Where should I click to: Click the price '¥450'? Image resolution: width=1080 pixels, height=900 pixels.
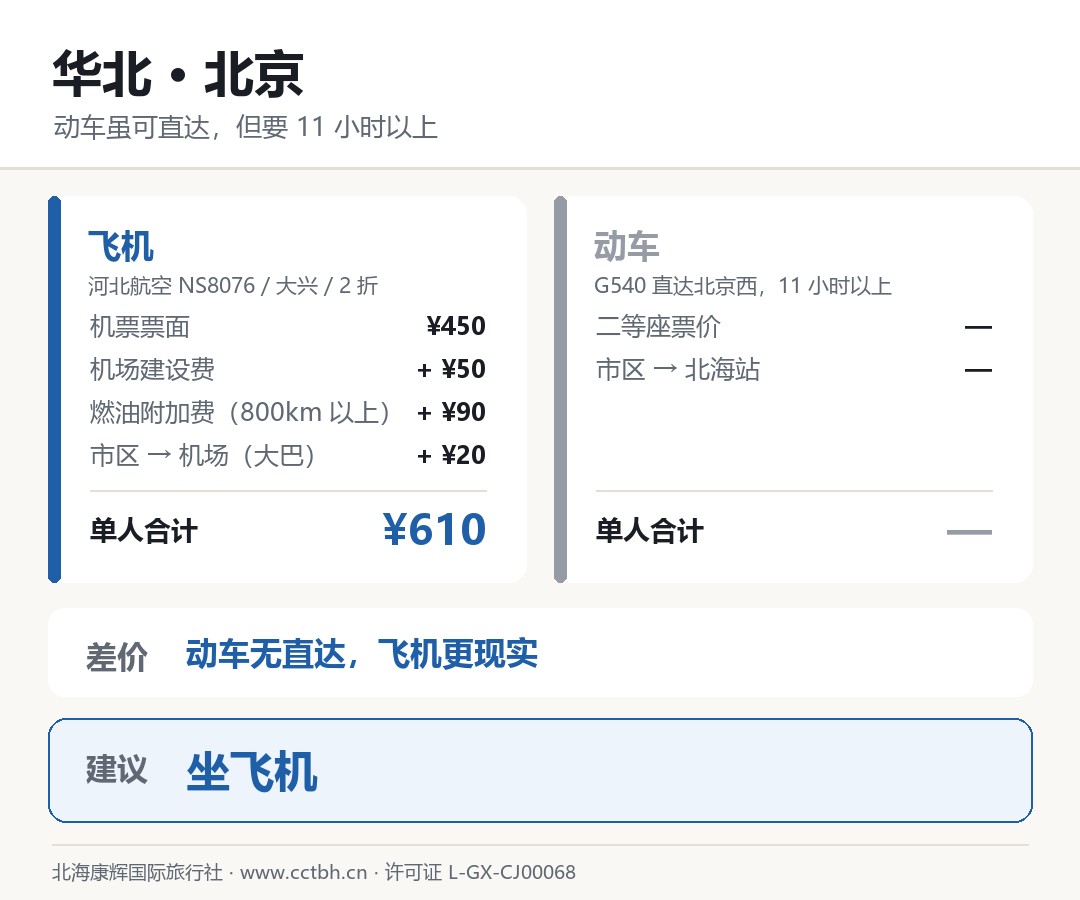click(456, 326)
